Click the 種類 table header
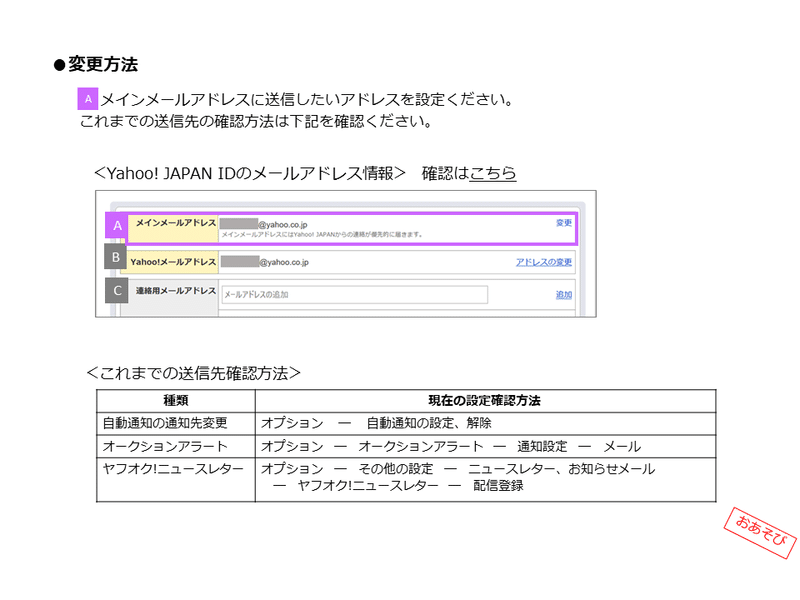Viewport: 800px width, 600px height. coord(176,401)
